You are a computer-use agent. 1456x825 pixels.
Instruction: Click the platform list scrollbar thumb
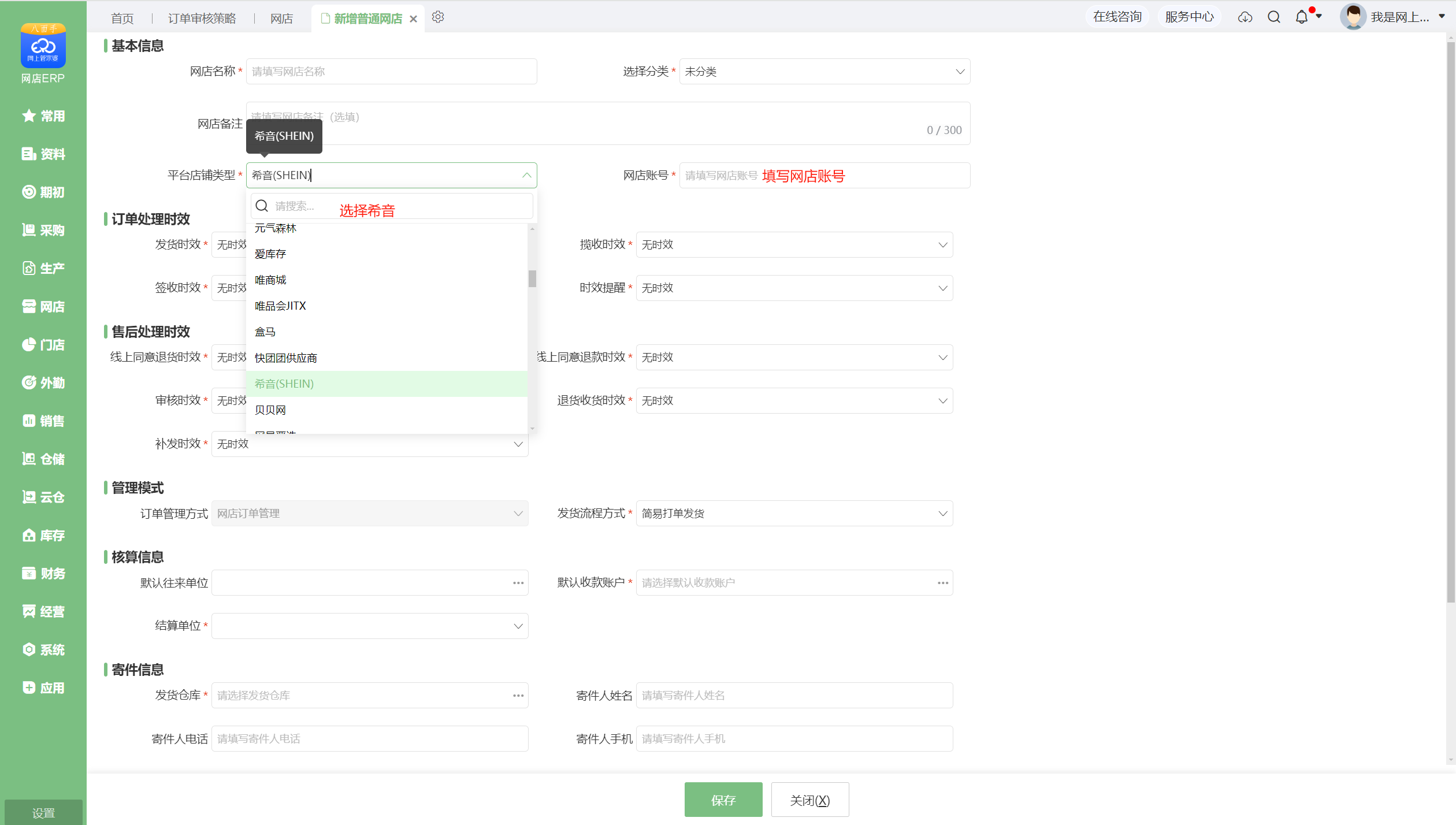coord(532,278)
